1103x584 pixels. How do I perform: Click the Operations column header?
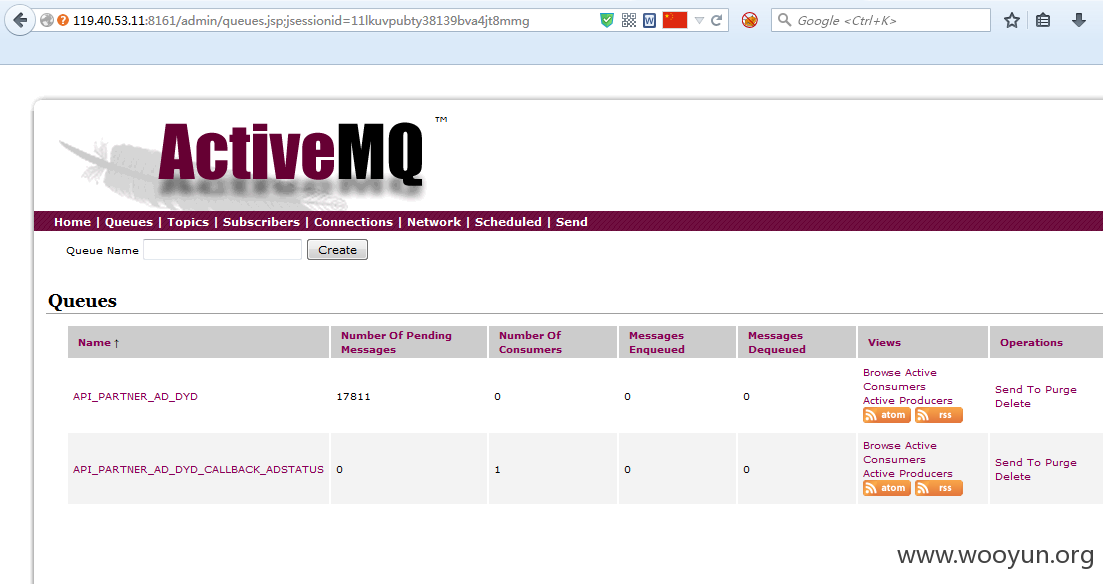click(x=1031, y=343)
